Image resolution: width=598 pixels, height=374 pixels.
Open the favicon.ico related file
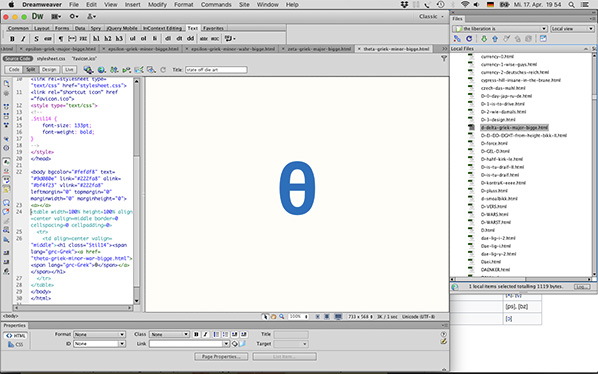(x=84, y=59)
